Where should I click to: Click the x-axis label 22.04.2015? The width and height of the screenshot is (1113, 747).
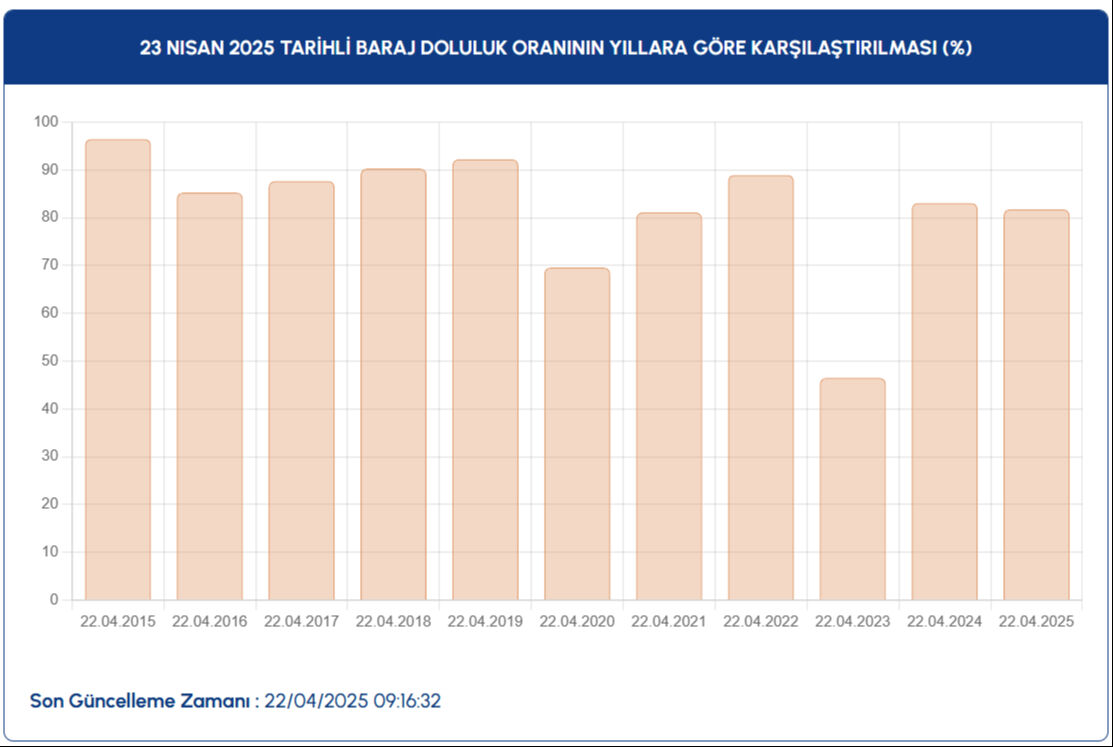118,622
